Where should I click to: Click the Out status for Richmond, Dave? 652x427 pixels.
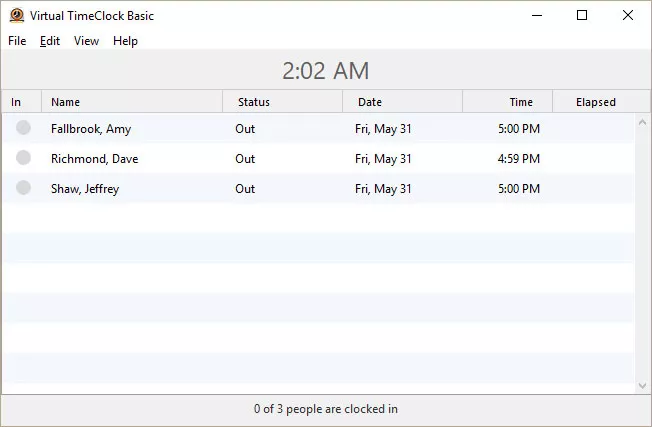(x=245, y=159)
